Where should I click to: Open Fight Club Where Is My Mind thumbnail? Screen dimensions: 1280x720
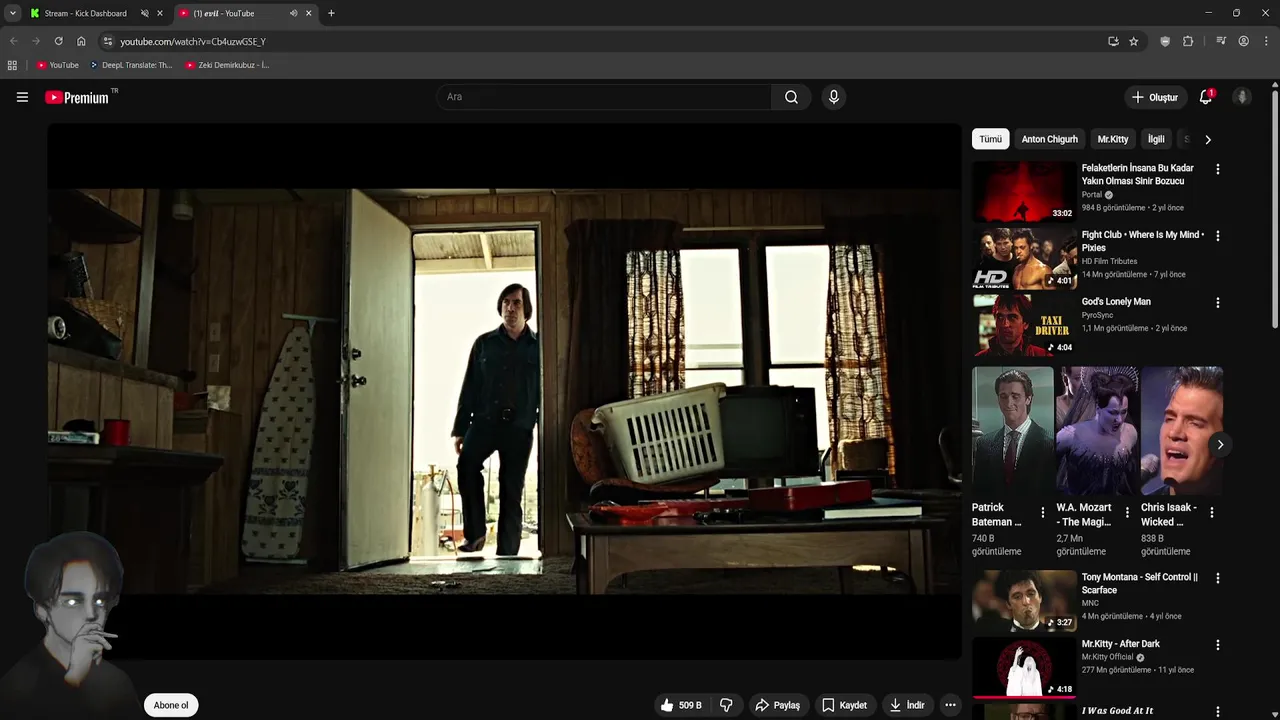(1024, 258)
